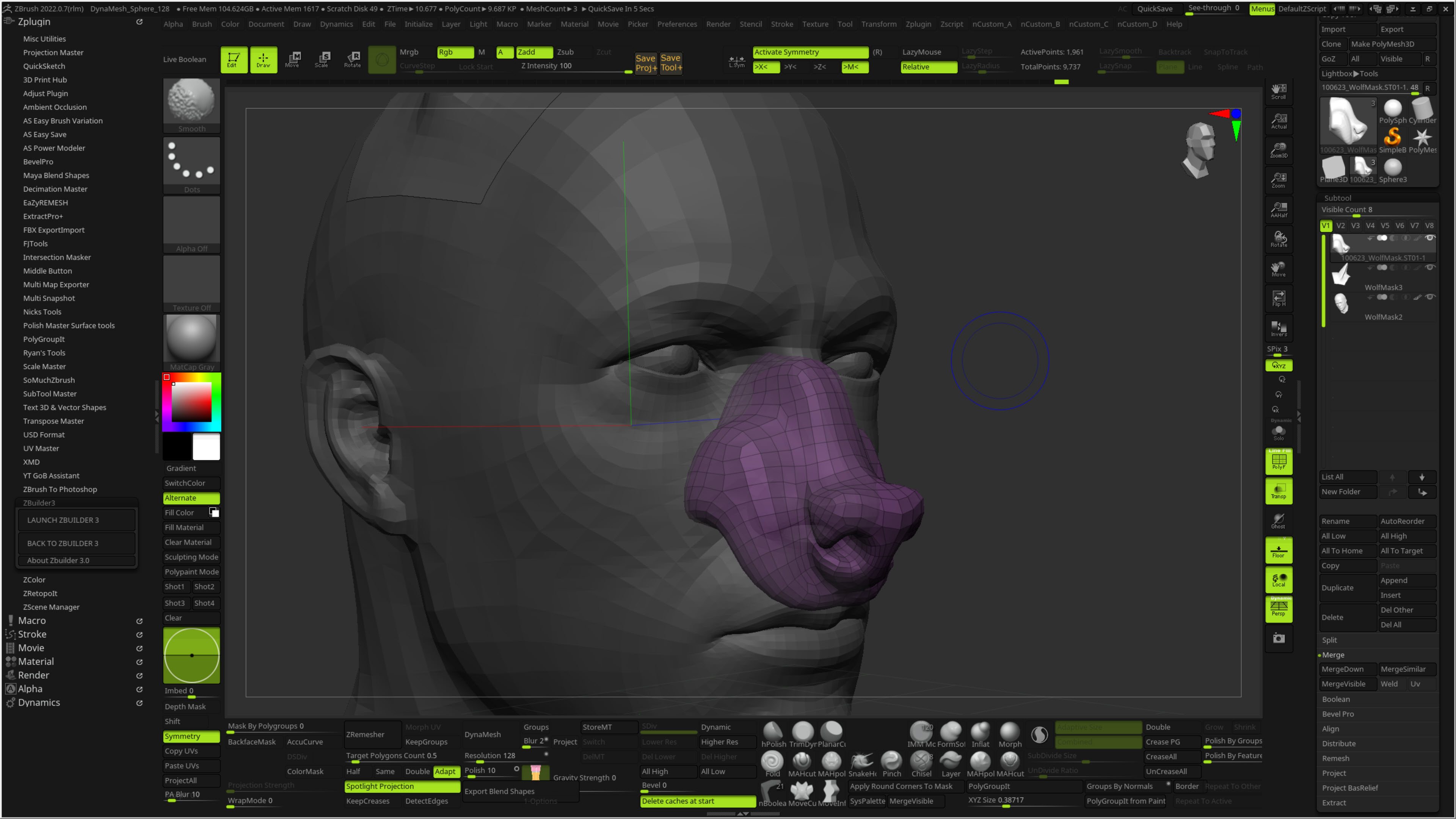Expand the Boolean subtool section
The width and height of the screenshot is (1456, 819).
click(x=1335, y=699)
